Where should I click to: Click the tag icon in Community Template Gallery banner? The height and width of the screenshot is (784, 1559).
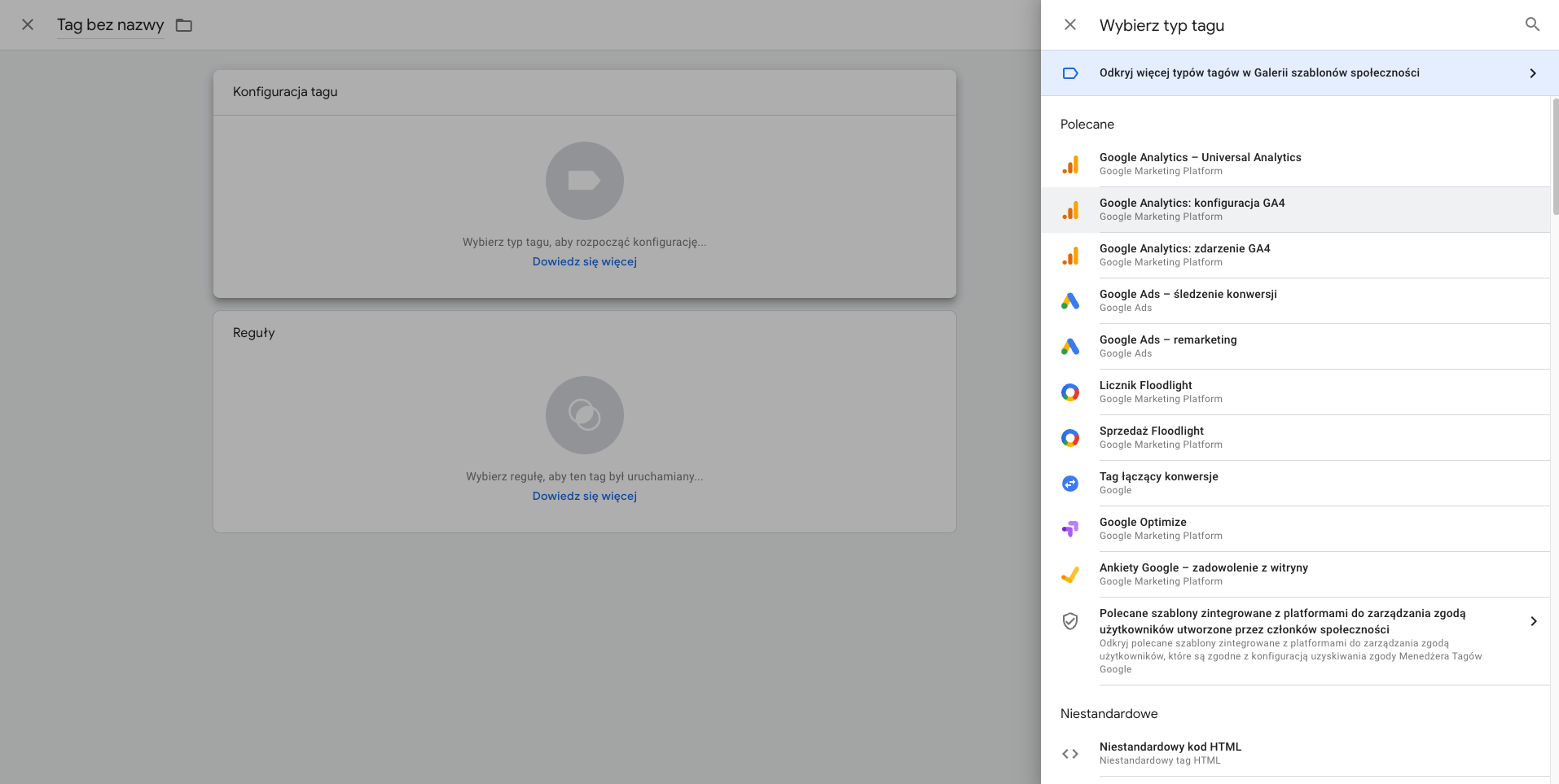1070,73
